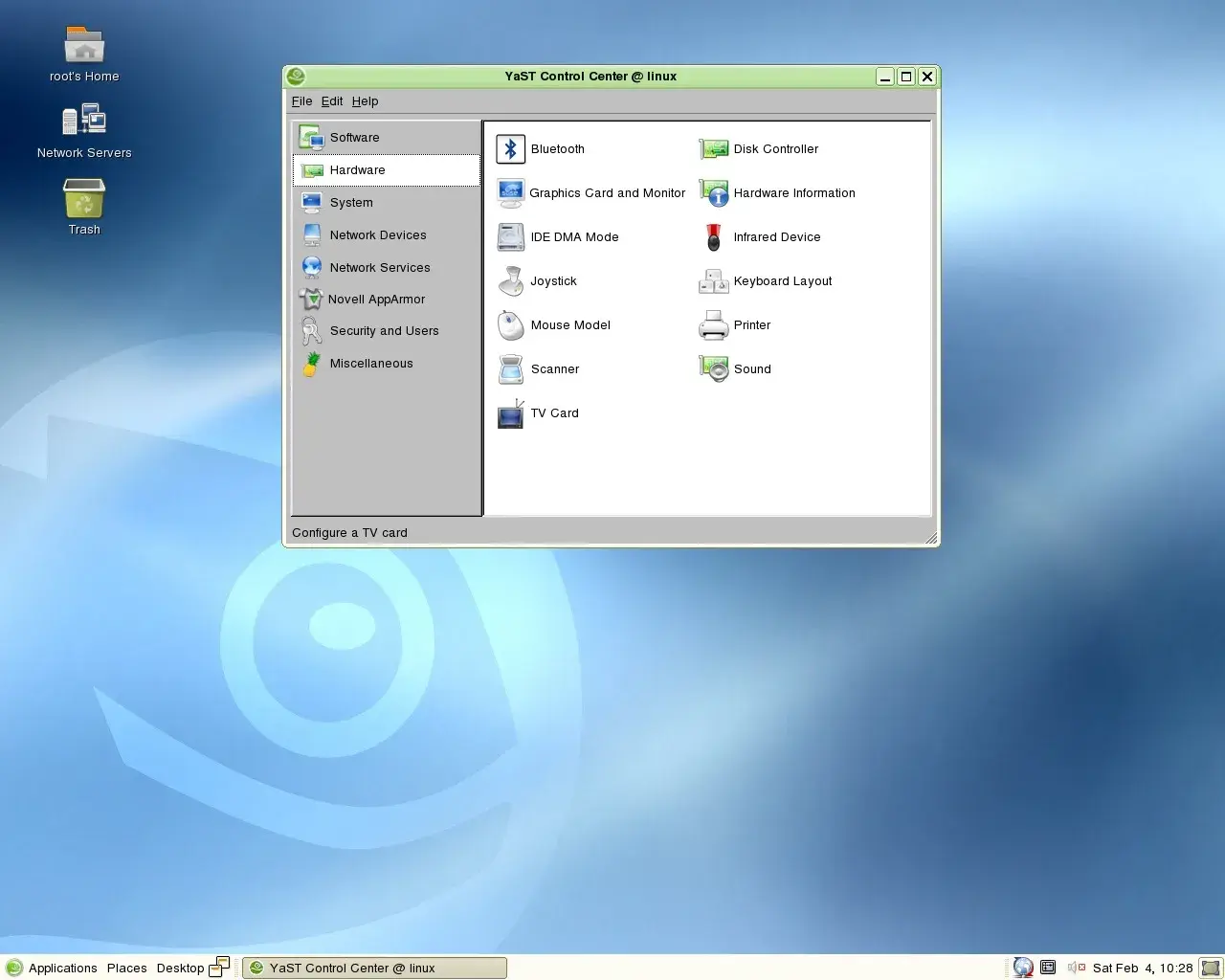Open the Help menu

[365, 101]
